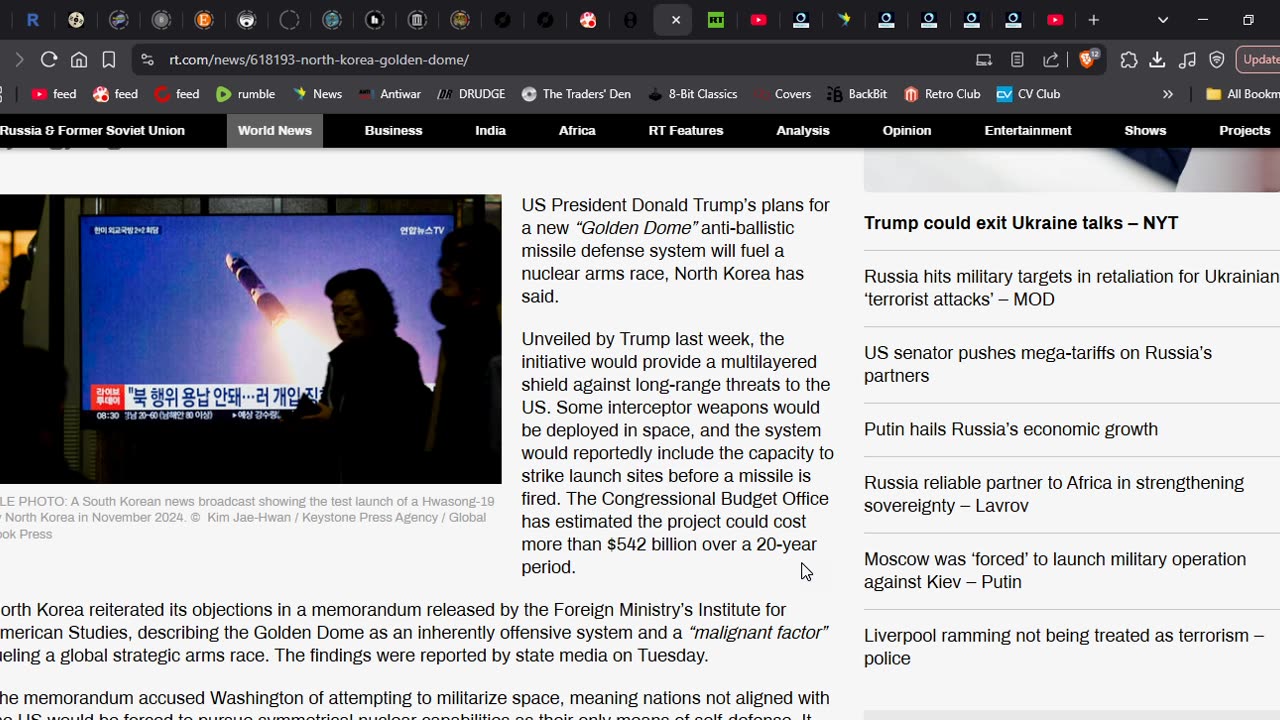Switch to the green RT tab
This screenshot has width=1280, height=720.
pos(716,20)
